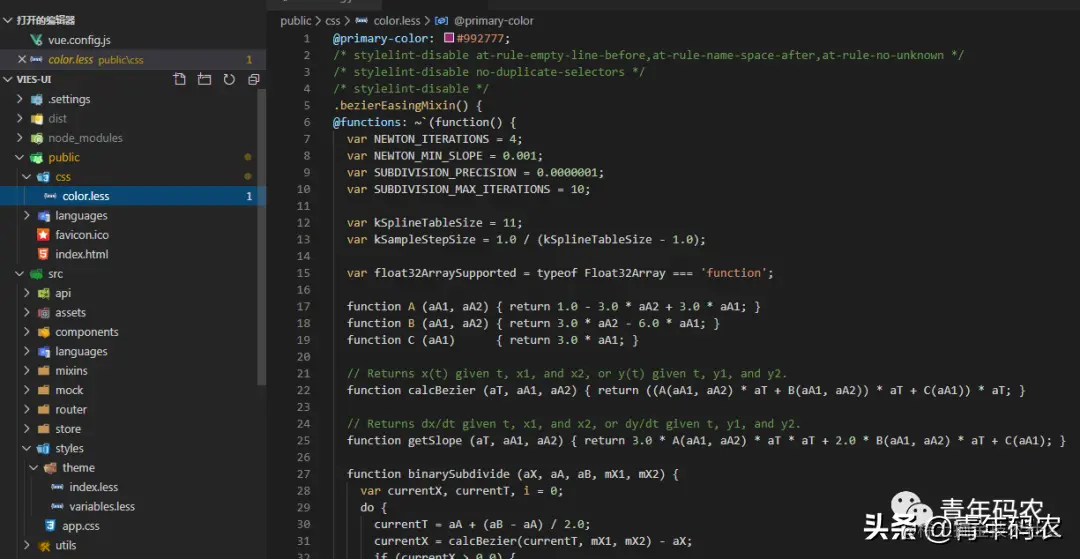Click 'NEWTON_ITERATIONS' variable on line 7
The image size is (1080, 559).
431,138
